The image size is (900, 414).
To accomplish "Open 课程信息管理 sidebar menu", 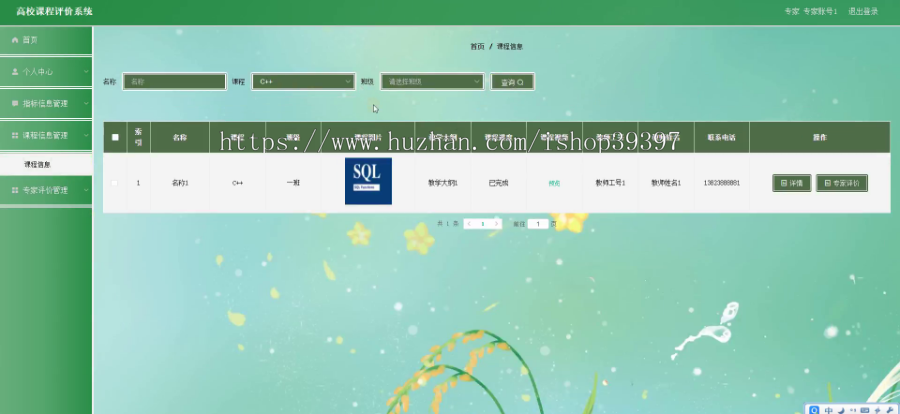I will point(46,136).
